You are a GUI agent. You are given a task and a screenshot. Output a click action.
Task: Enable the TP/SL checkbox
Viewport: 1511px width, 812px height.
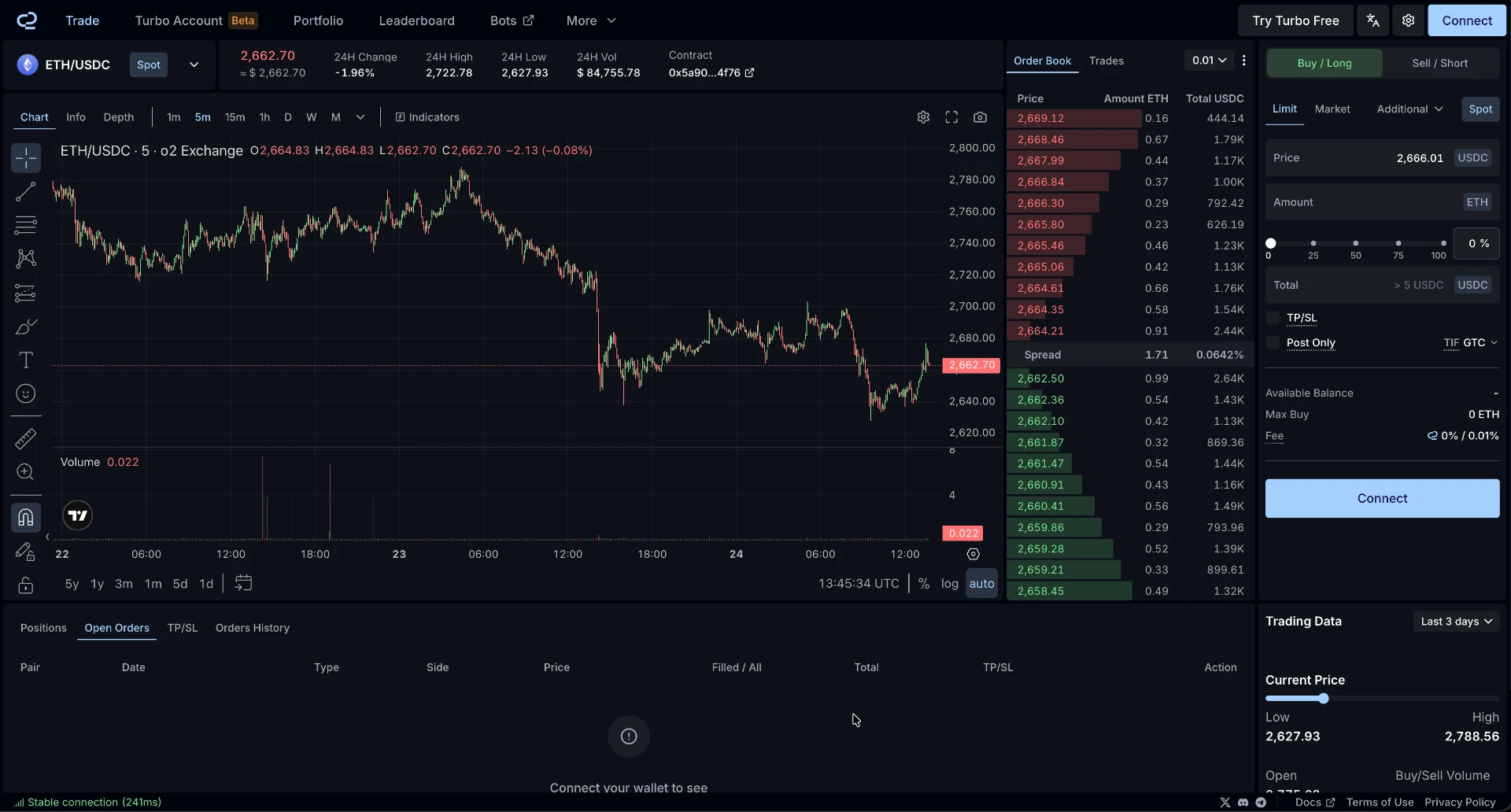tap(1273, 318)
